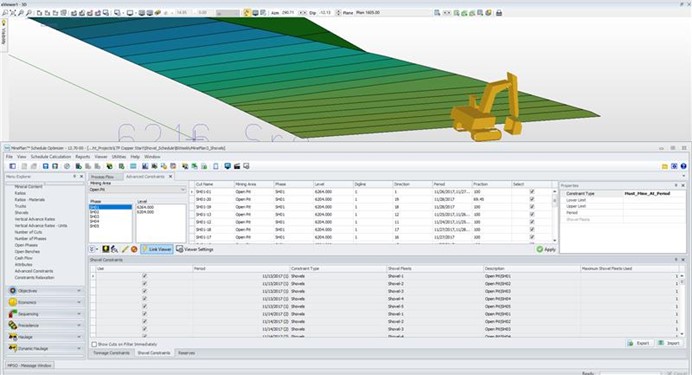Click the Sequencing section icon
This screenshot has height=375, width=692.
click(12, 314)
